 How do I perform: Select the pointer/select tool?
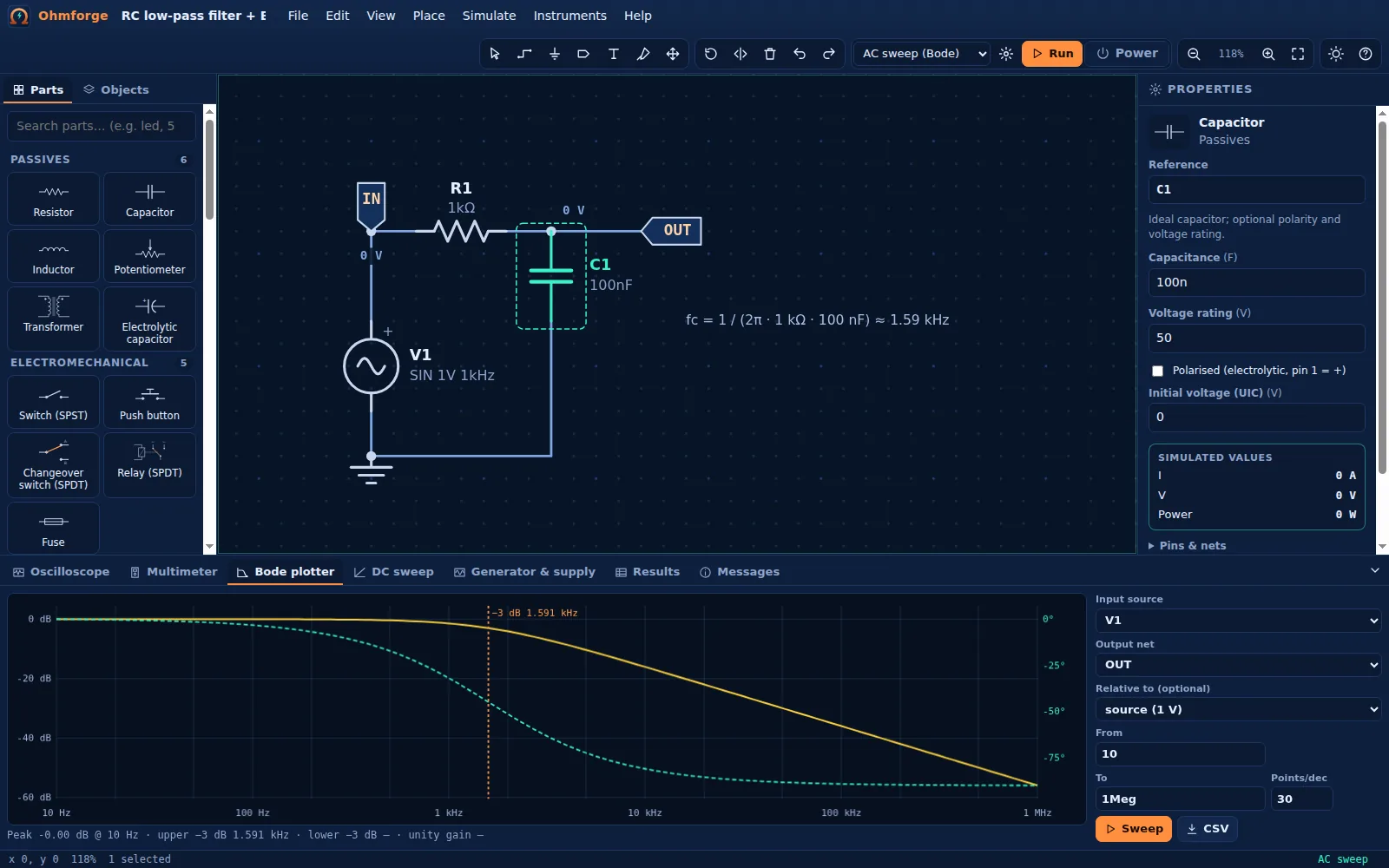tap(495, 54)
